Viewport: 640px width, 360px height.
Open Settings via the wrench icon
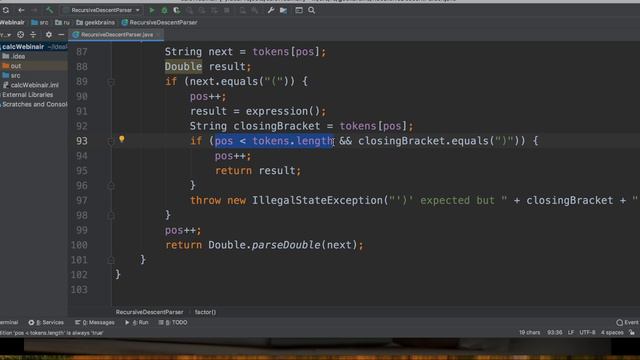271,10
